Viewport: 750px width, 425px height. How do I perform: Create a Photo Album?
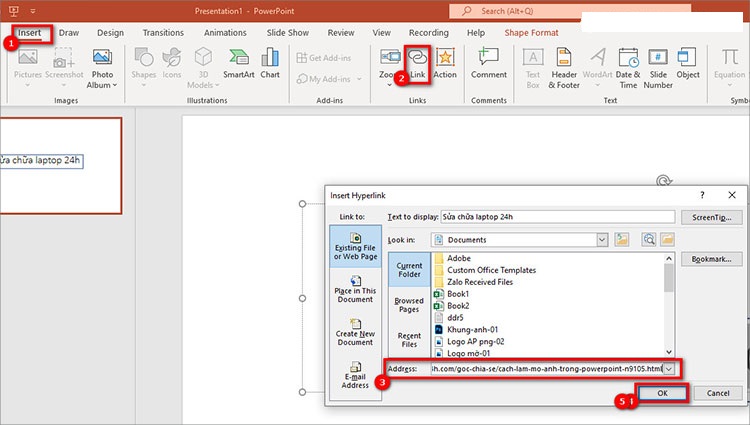point(102,68)
